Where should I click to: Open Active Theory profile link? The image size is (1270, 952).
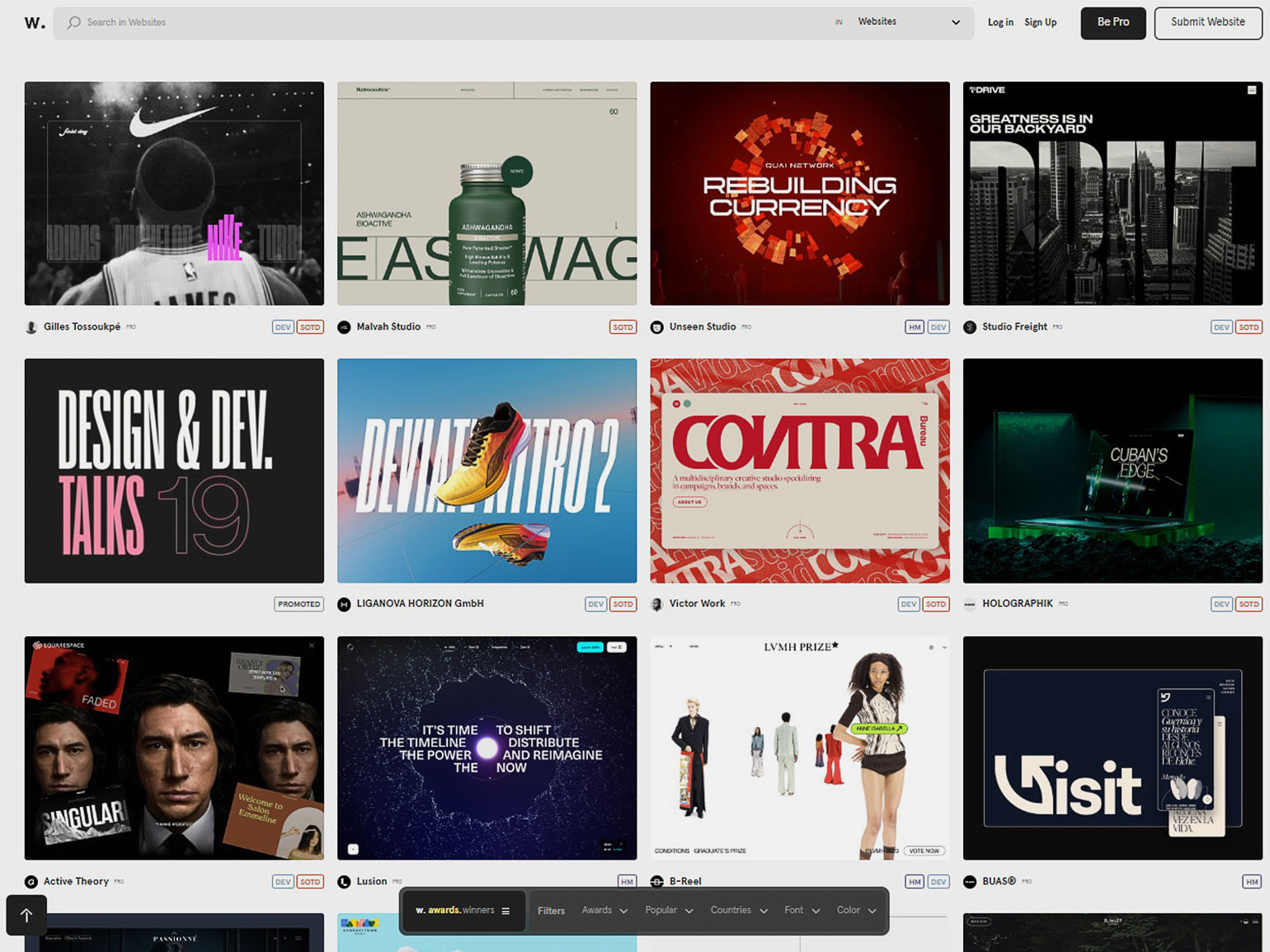(76, 881)
